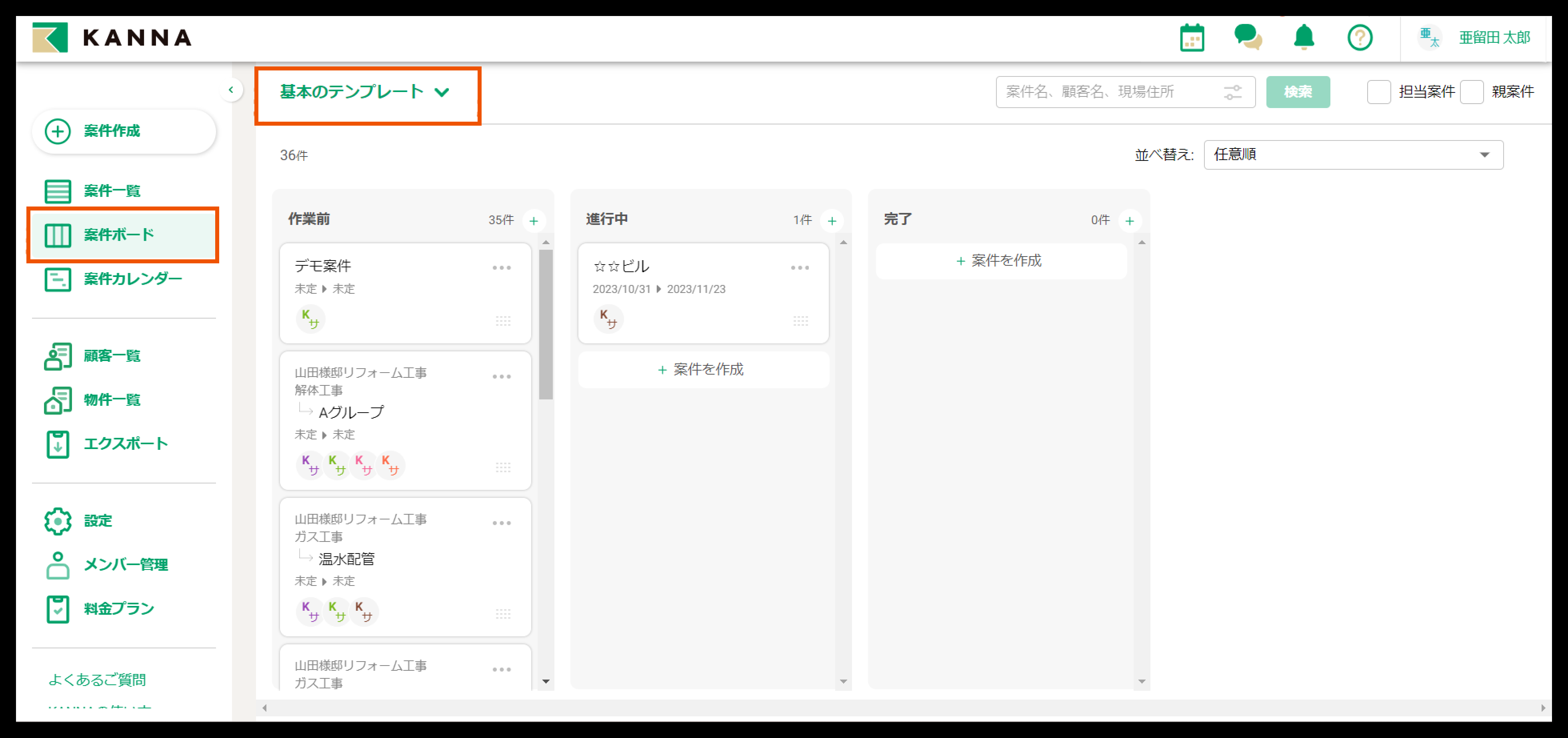This screenshot has height=738, width=1568.
Task: Open the chat messages icon
Action: coord(1247,38)
